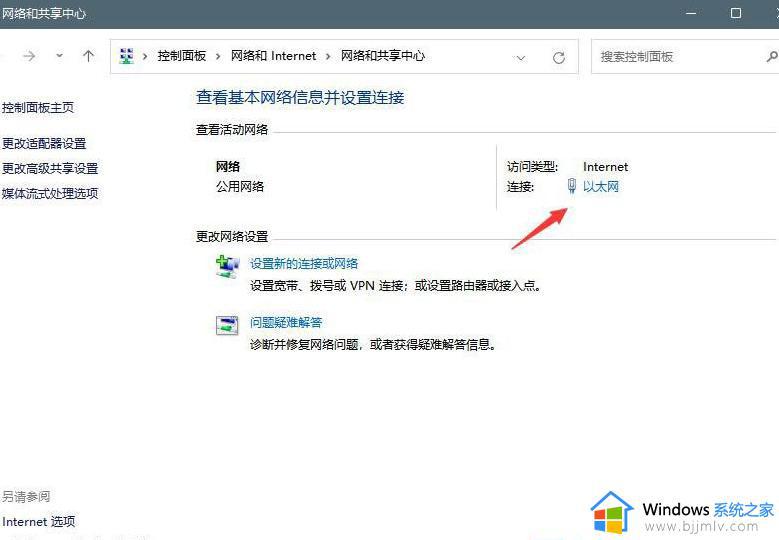Click the Internet access type value

tap(606, 167)
